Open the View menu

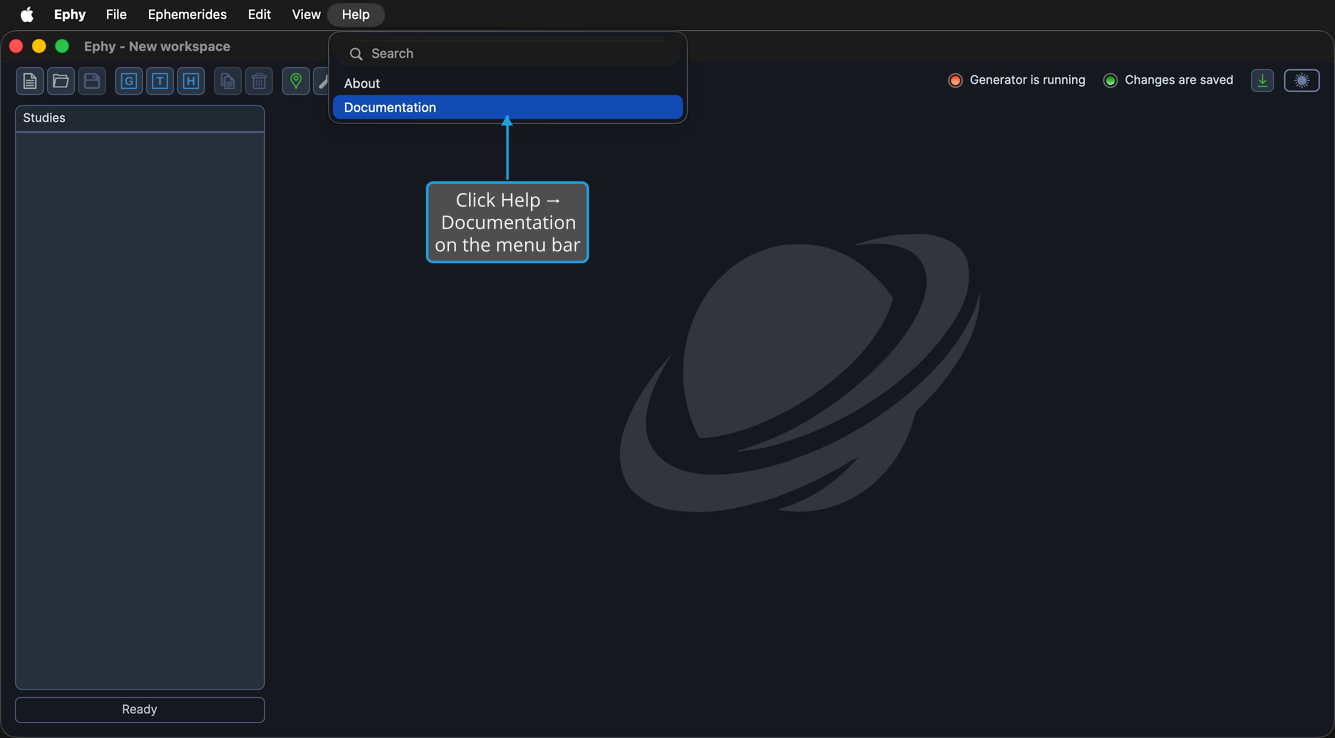(306, 14)
